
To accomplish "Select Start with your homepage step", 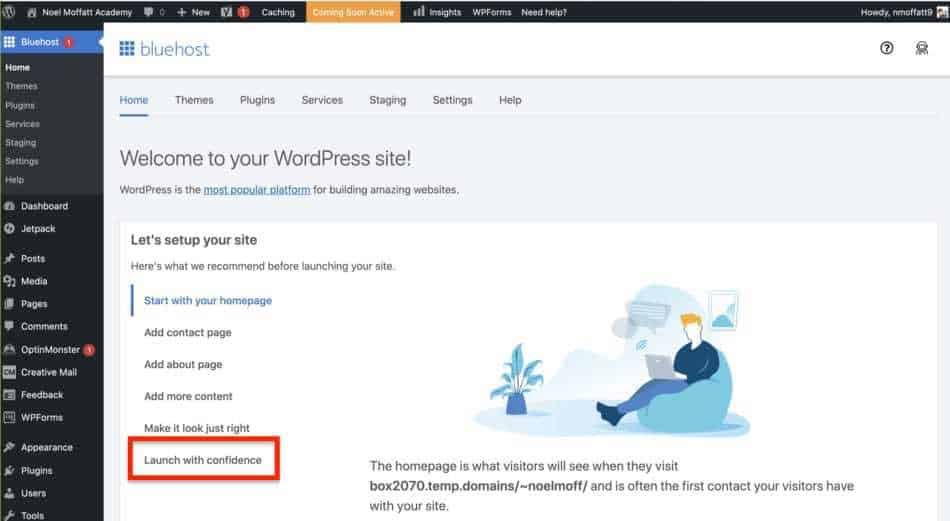I will 208,300.
